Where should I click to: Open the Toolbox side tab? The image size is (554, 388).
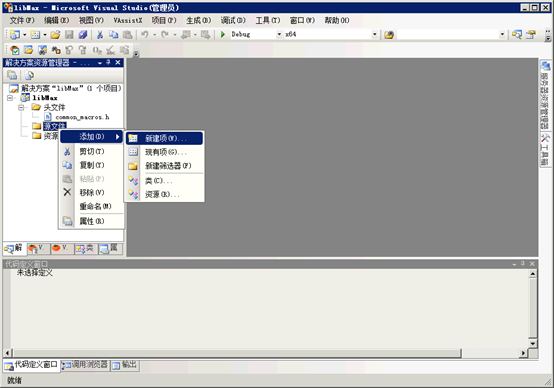[546, 149]
